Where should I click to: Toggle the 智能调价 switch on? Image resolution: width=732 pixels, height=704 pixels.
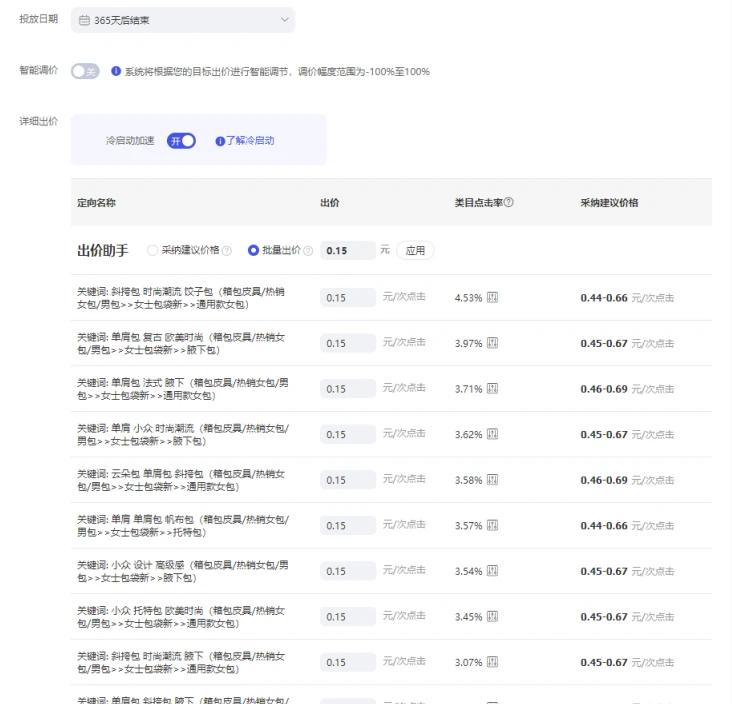tap(85, 72)
